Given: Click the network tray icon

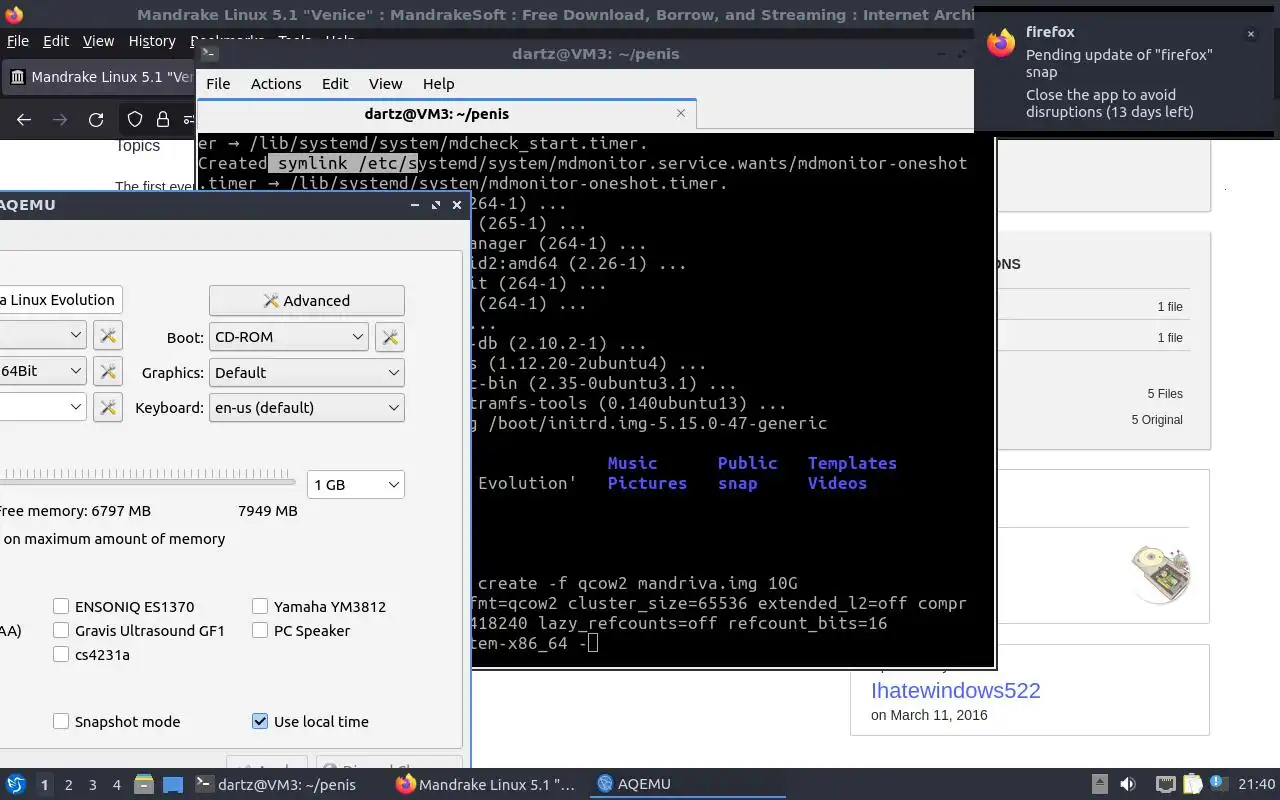Looking at the screenshot, I should pyautogui.click(x=1166, y=784).
